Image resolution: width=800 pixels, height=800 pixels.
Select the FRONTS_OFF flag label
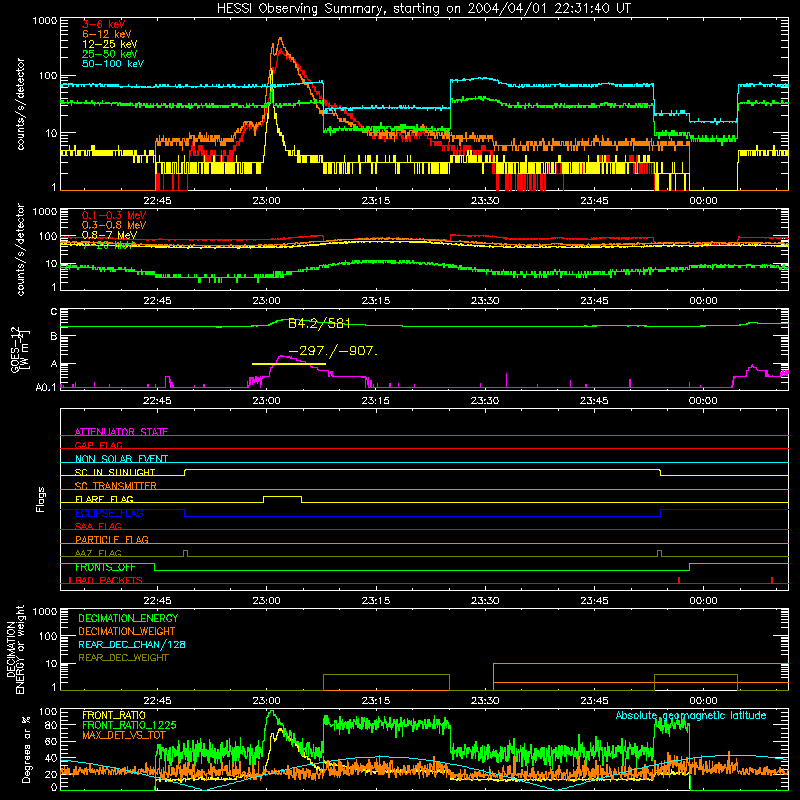coord(105,567)
